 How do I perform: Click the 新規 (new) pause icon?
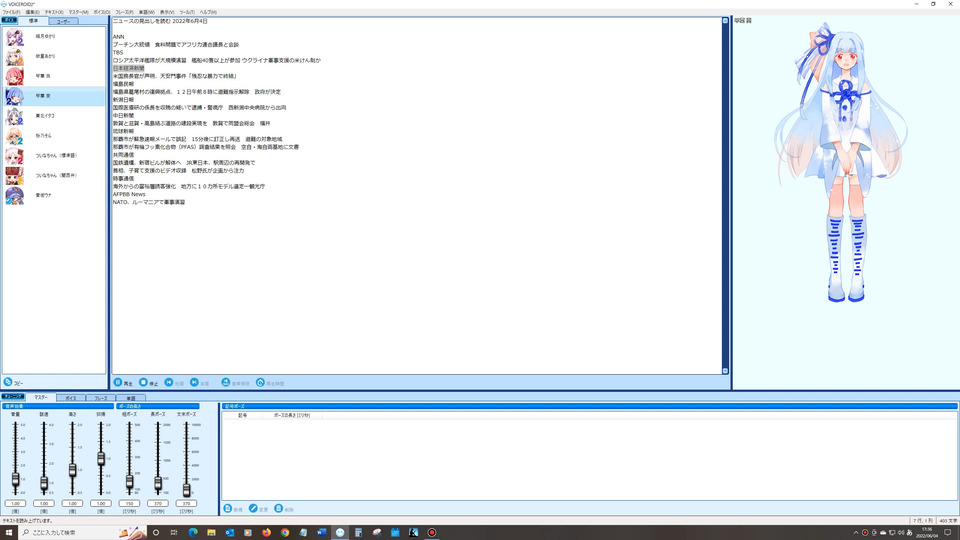pos(228,509)
